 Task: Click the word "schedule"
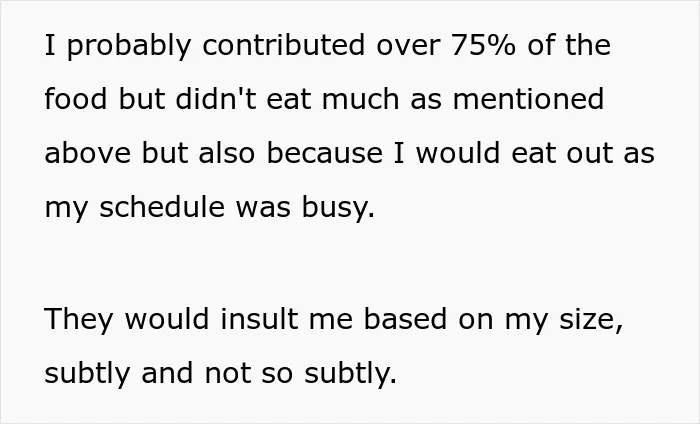click(162, 207)
